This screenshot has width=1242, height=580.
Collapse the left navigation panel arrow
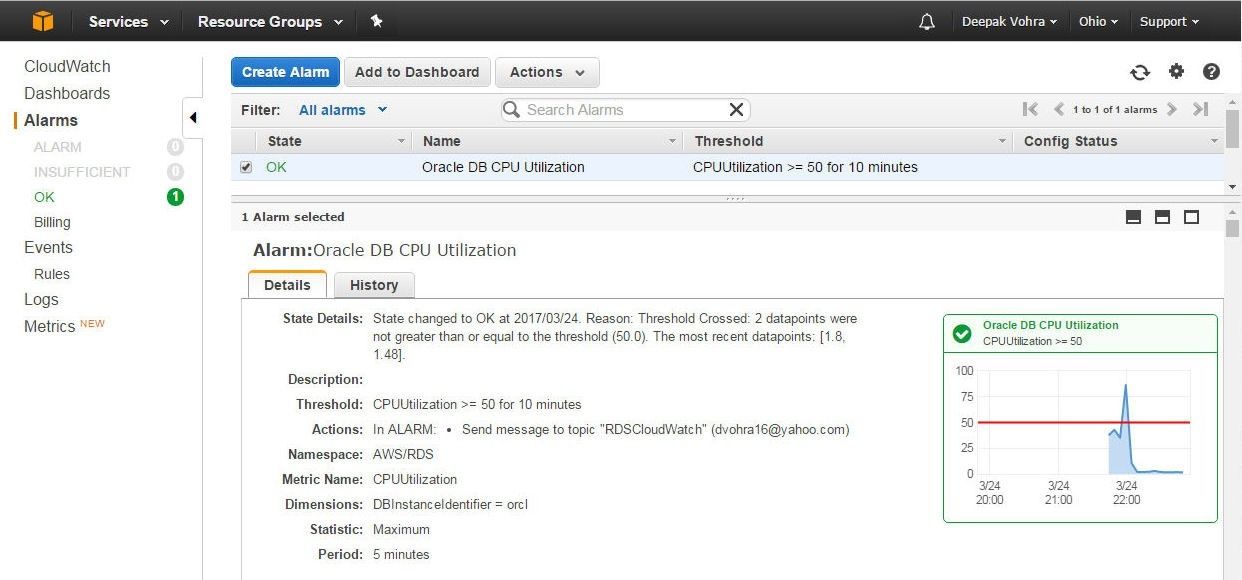pos(192,118)
